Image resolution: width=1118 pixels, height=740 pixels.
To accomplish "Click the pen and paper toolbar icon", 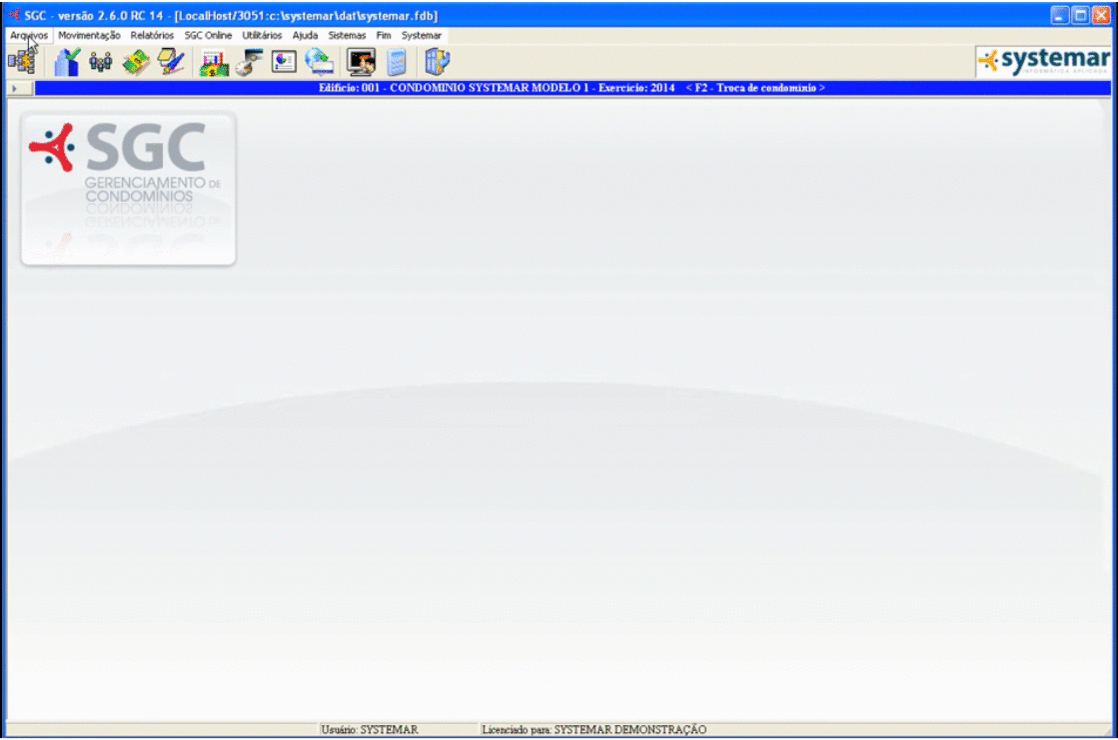I will [171, 62].
